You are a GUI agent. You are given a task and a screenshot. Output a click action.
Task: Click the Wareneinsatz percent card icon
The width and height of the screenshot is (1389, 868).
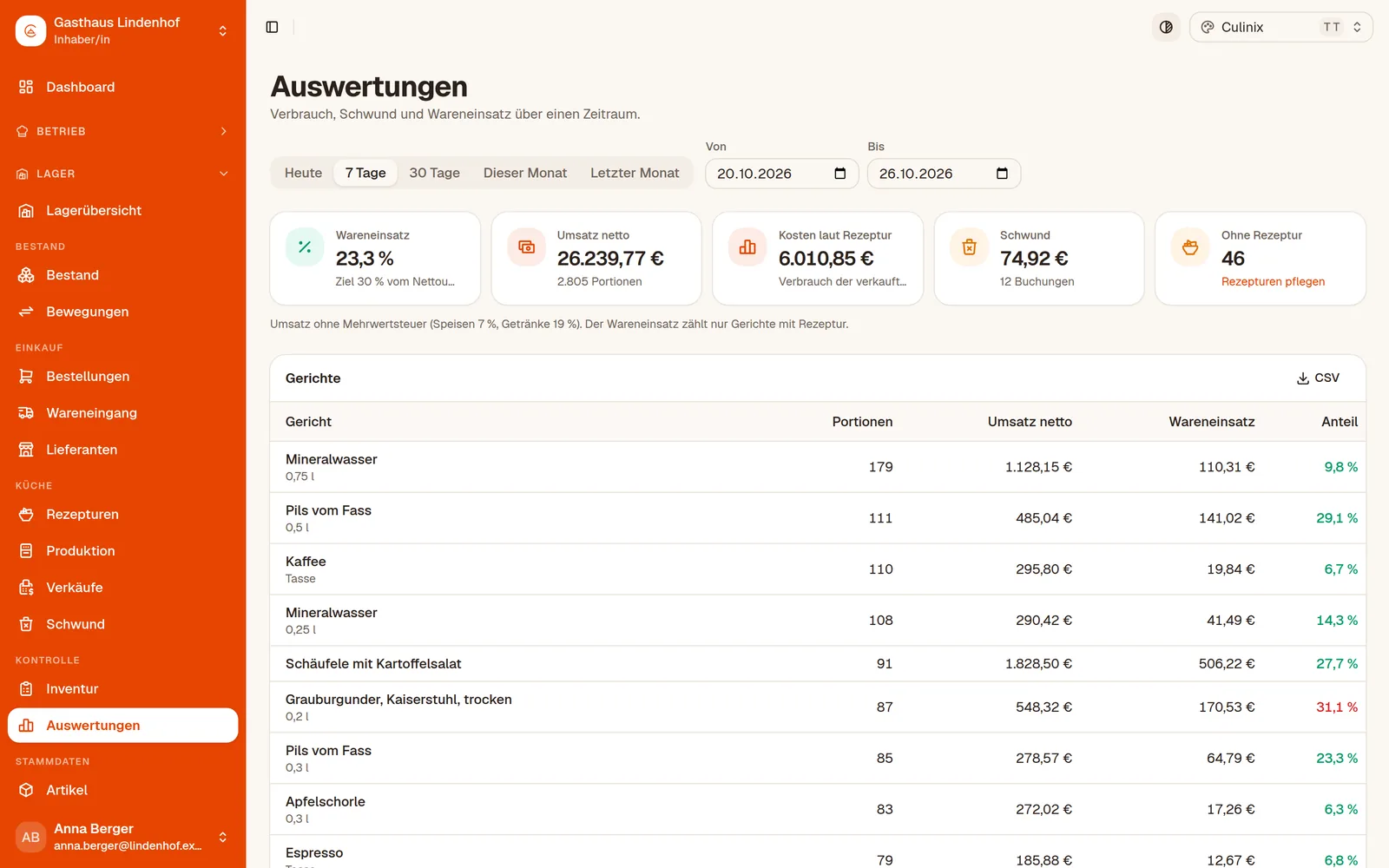[305, 247]
